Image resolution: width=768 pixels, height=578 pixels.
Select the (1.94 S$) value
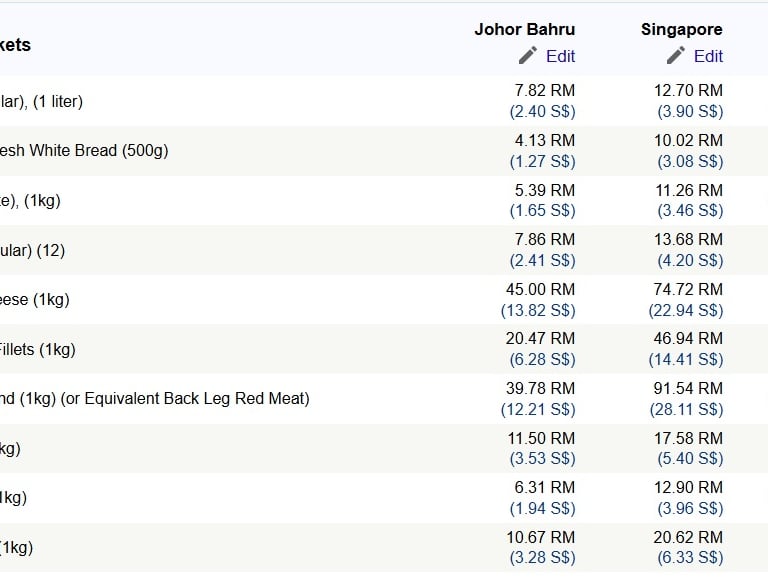coord(542,508)
